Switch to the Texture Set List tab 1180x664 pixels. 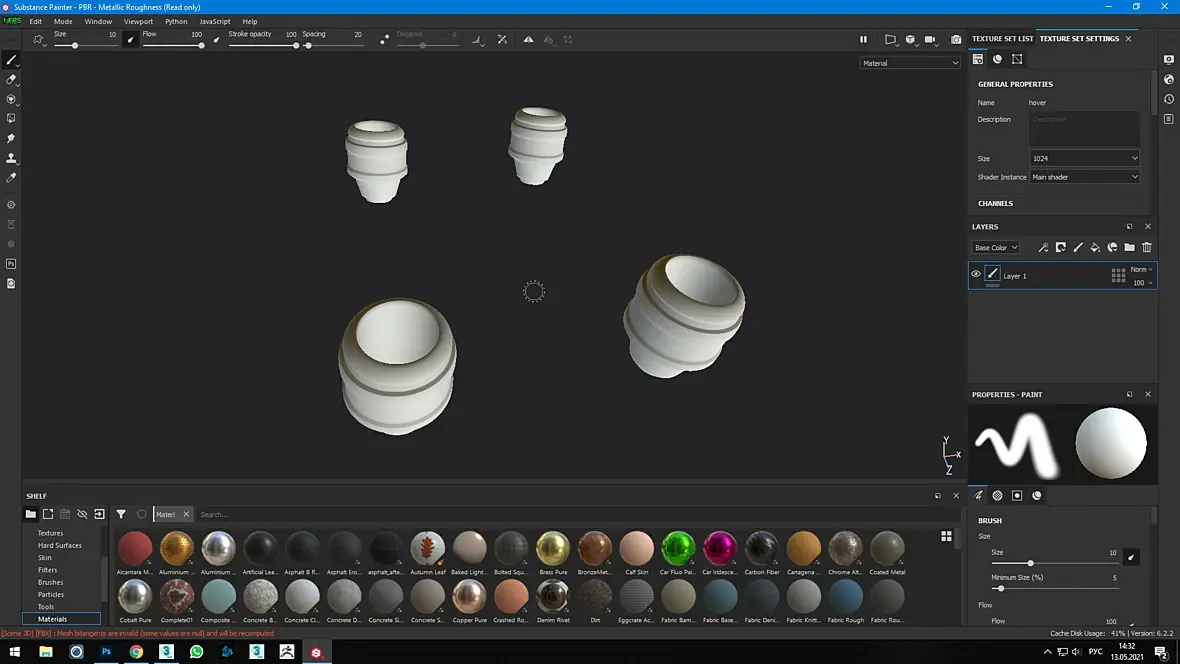point(1002,38)
